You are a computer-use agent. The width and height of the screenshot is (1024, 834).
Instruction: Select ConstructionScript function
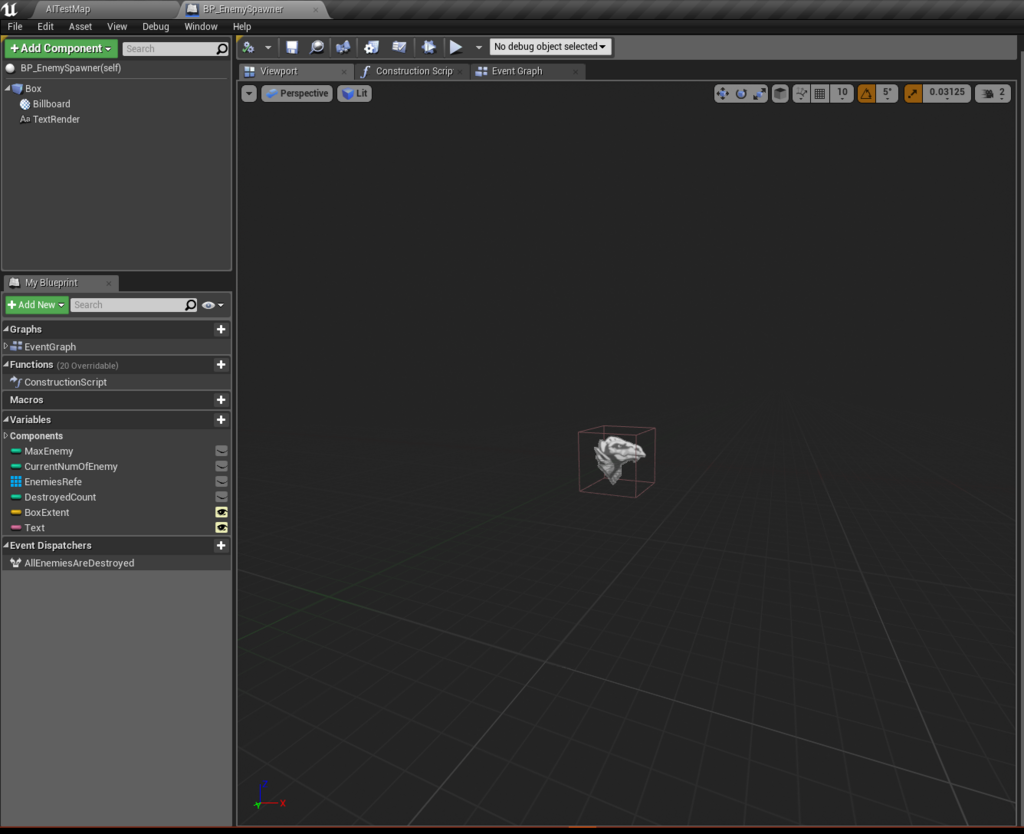[x=65, y=382]
